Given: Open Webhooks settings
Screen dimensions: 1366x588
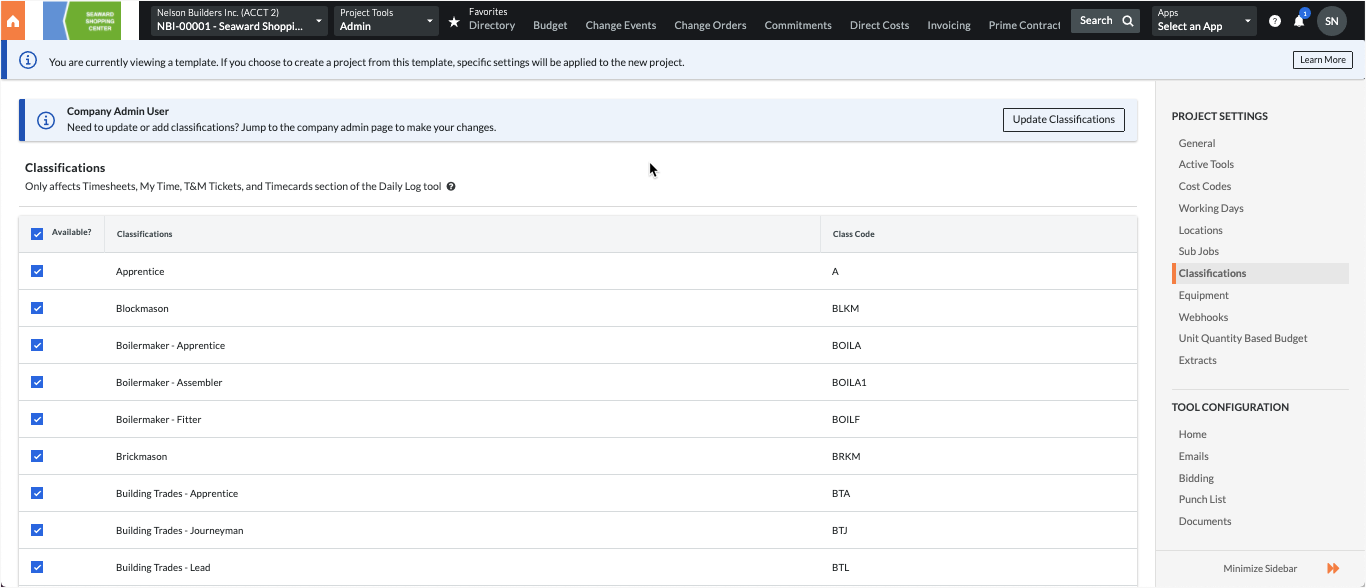Looking at the screenshot, I should 1203,318.
